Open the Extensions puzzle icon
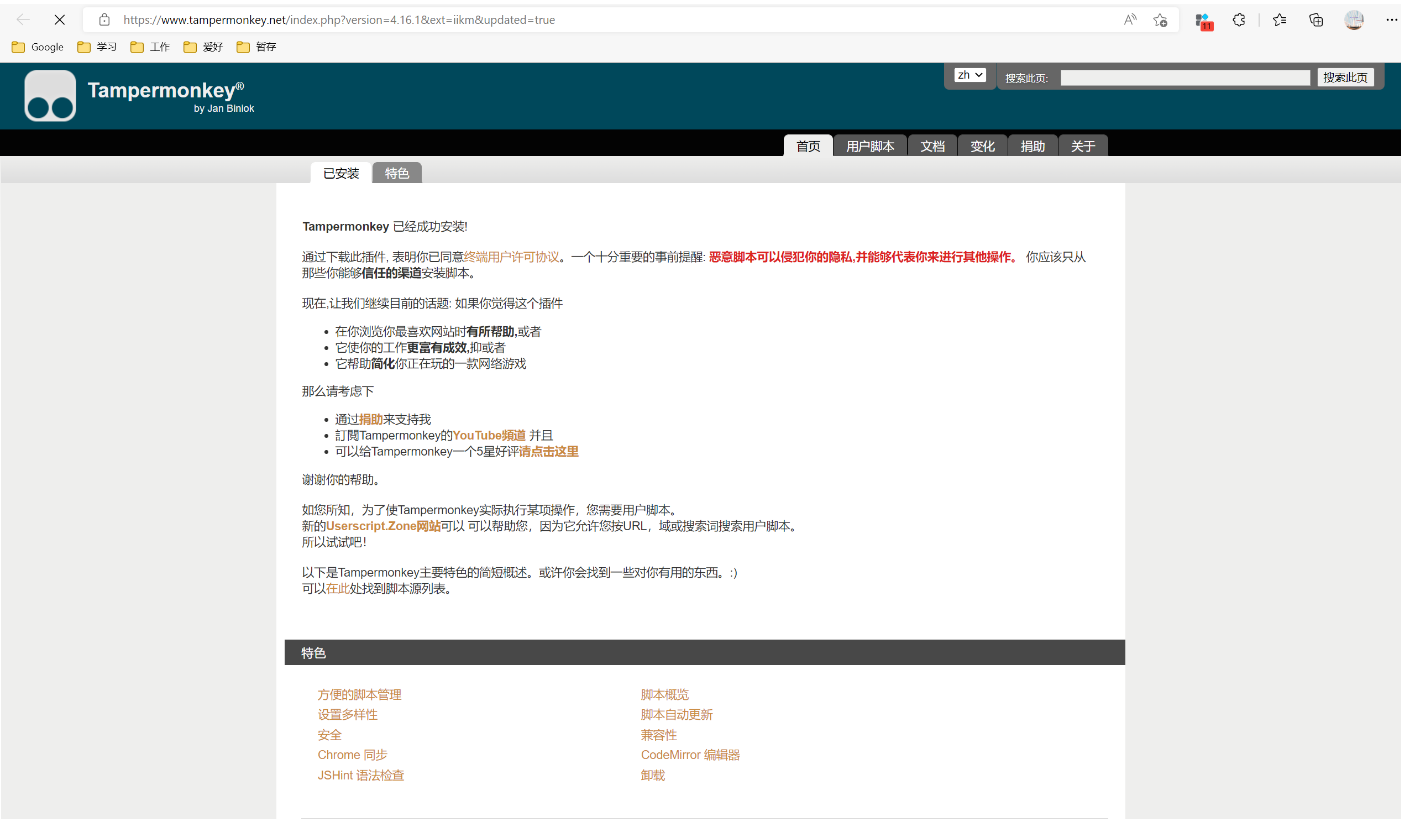Viewport: 1401px width, 819px height. 1239,19
